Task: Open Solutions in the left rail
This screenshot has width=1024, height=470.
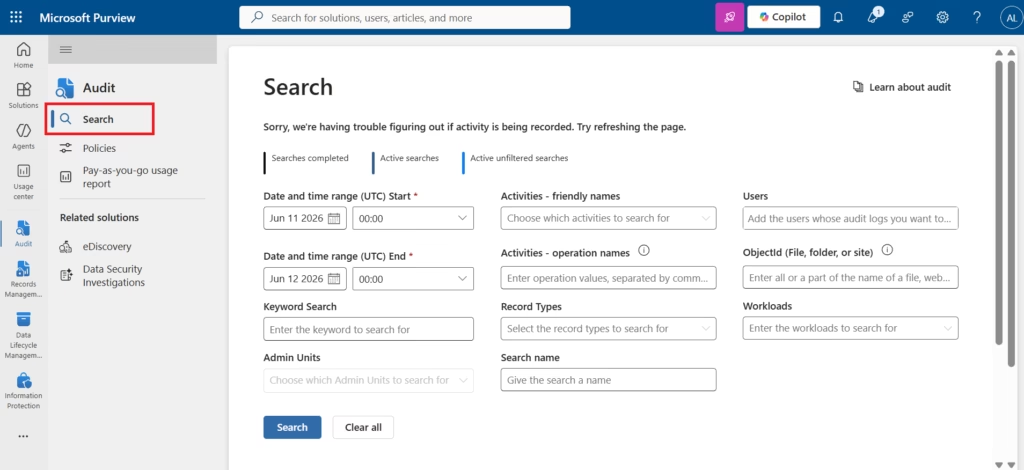Action: coord(24,95)
